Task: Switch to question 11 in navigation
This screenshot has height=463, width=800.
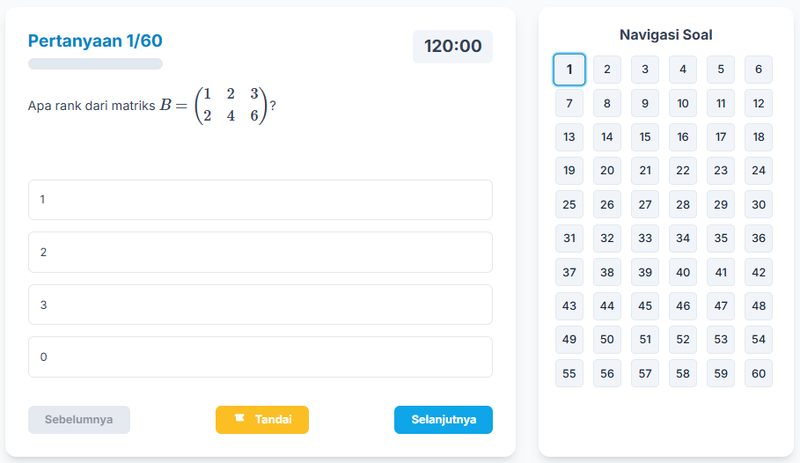Action: click(x=720, y=103)
